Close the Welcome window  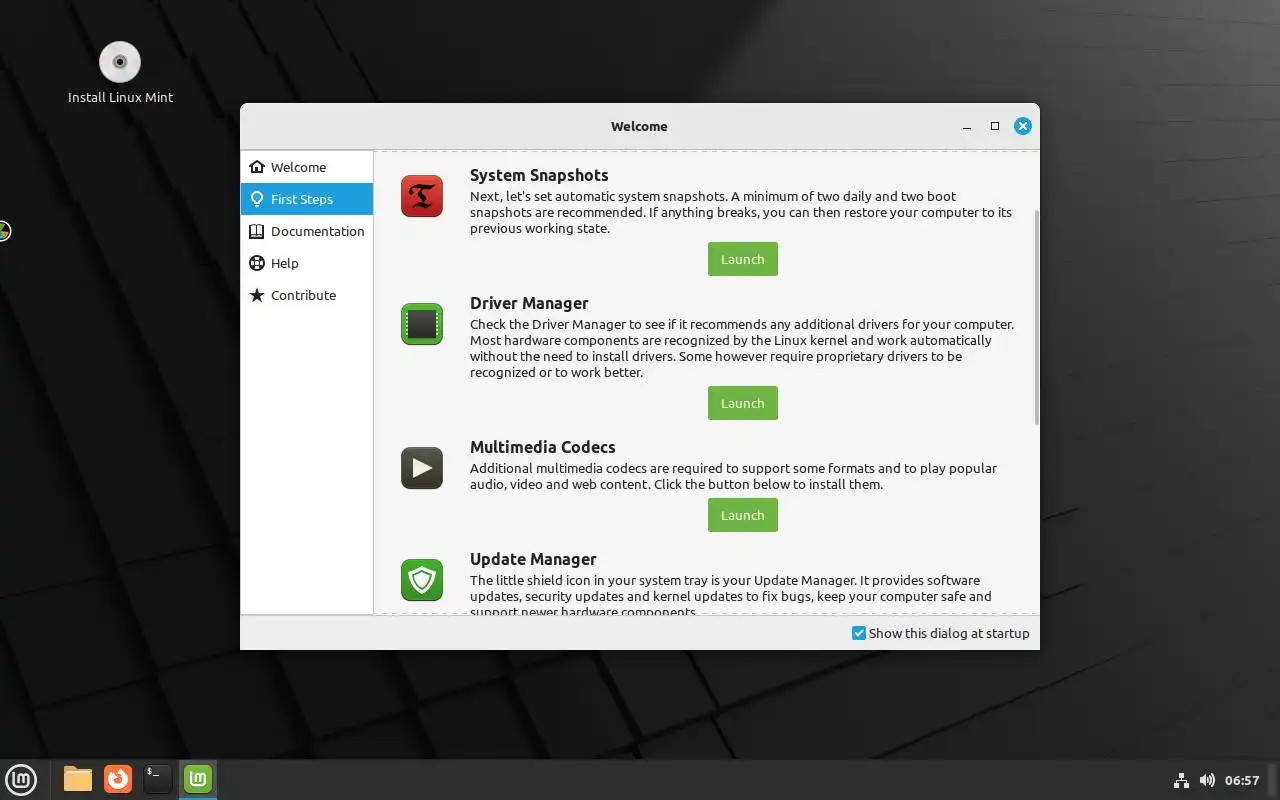pyautogui.click(x=1022, y=126)
